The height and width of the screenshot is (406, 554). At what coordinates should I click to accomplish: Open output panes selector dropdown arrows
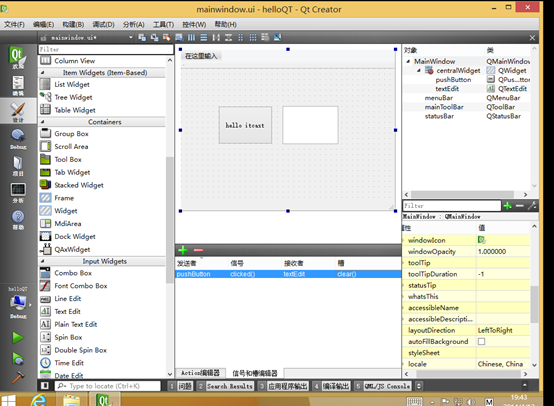(419, 386)
